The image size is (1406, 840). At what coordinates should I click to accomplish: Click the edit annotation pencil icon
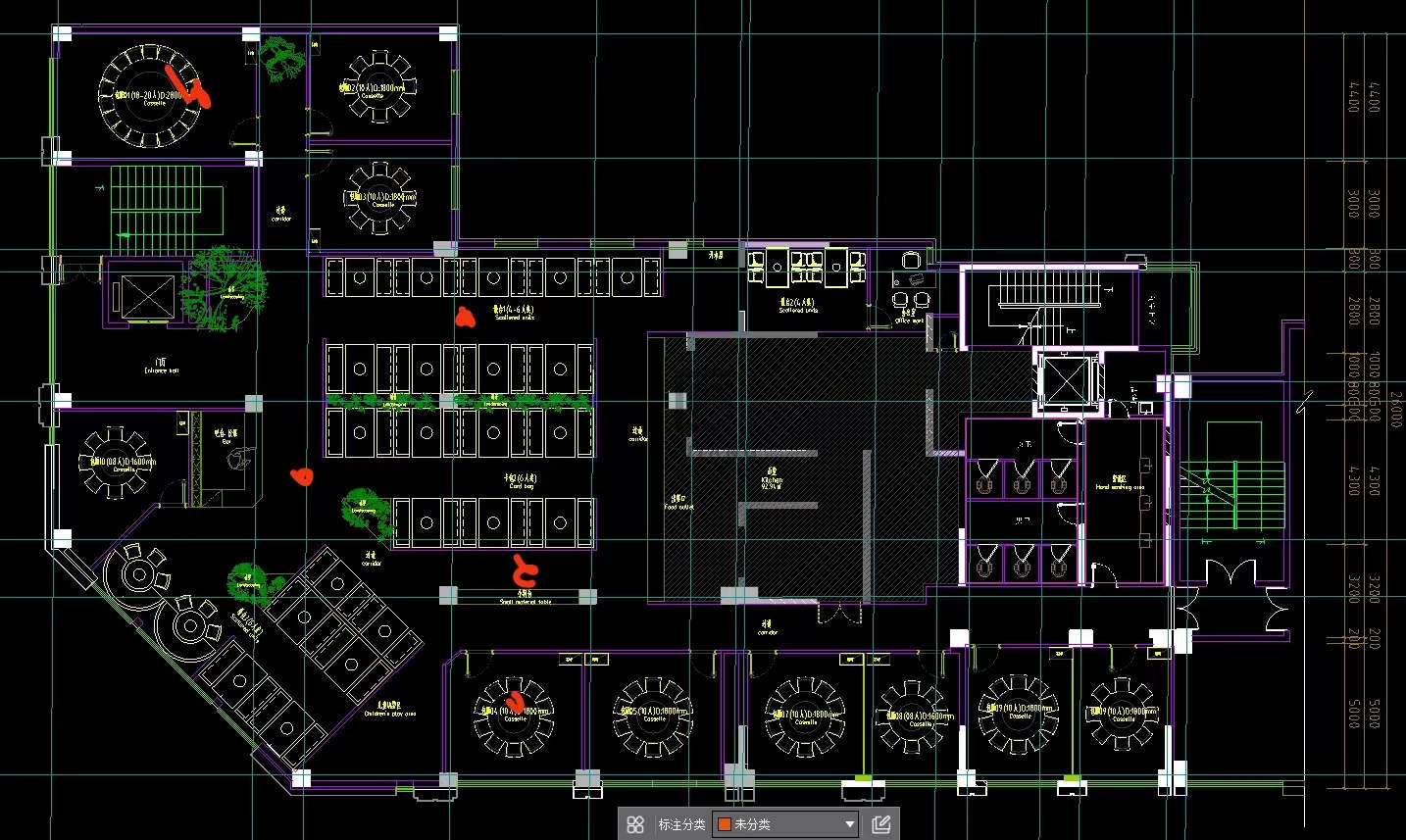(880, 824)
